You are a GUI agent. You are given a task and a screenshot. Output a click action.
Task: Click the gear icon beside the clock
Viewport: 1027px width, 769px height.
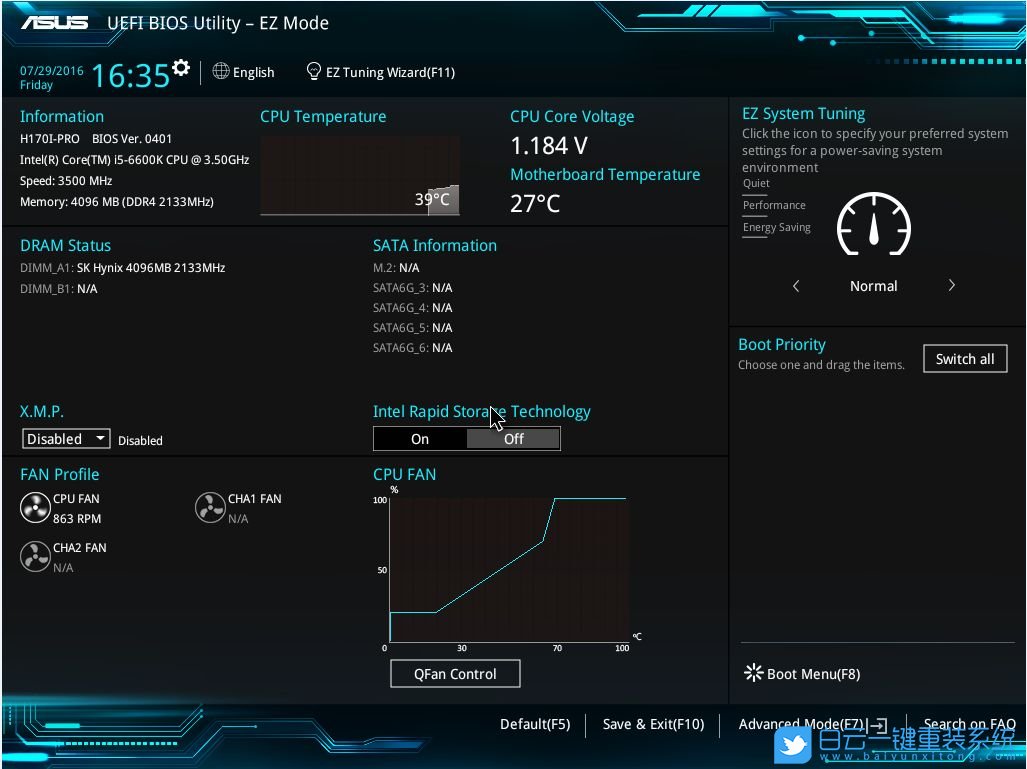point(181,68)
